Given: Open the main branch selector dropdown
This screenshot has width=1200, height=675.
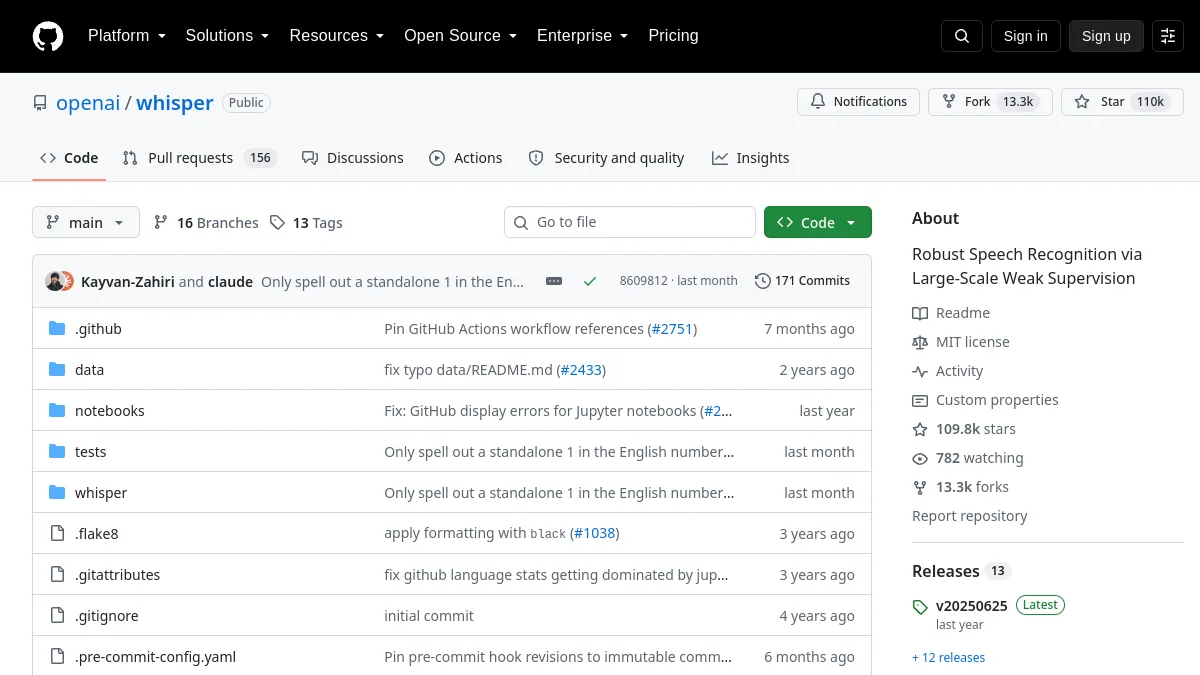Looking at the screenshot, I should [x=86, y=222].
